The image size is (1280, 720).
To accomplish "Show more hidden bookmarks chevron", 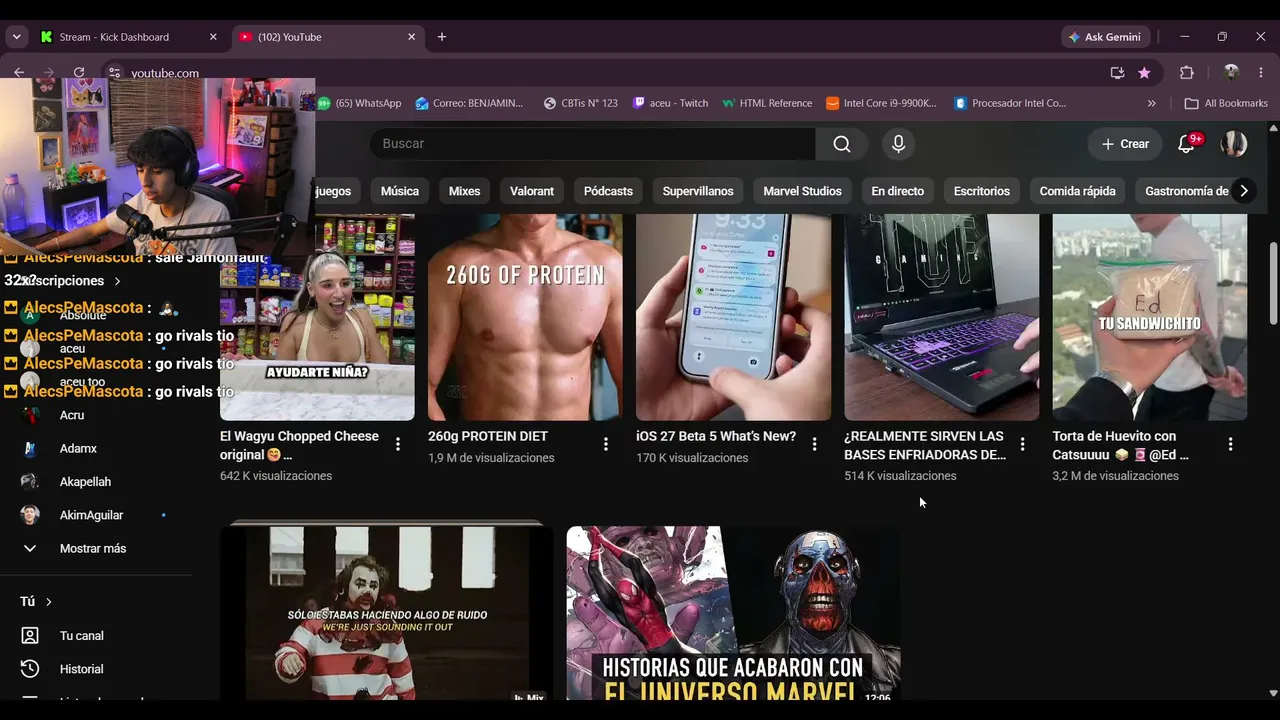I will 1152,103.
